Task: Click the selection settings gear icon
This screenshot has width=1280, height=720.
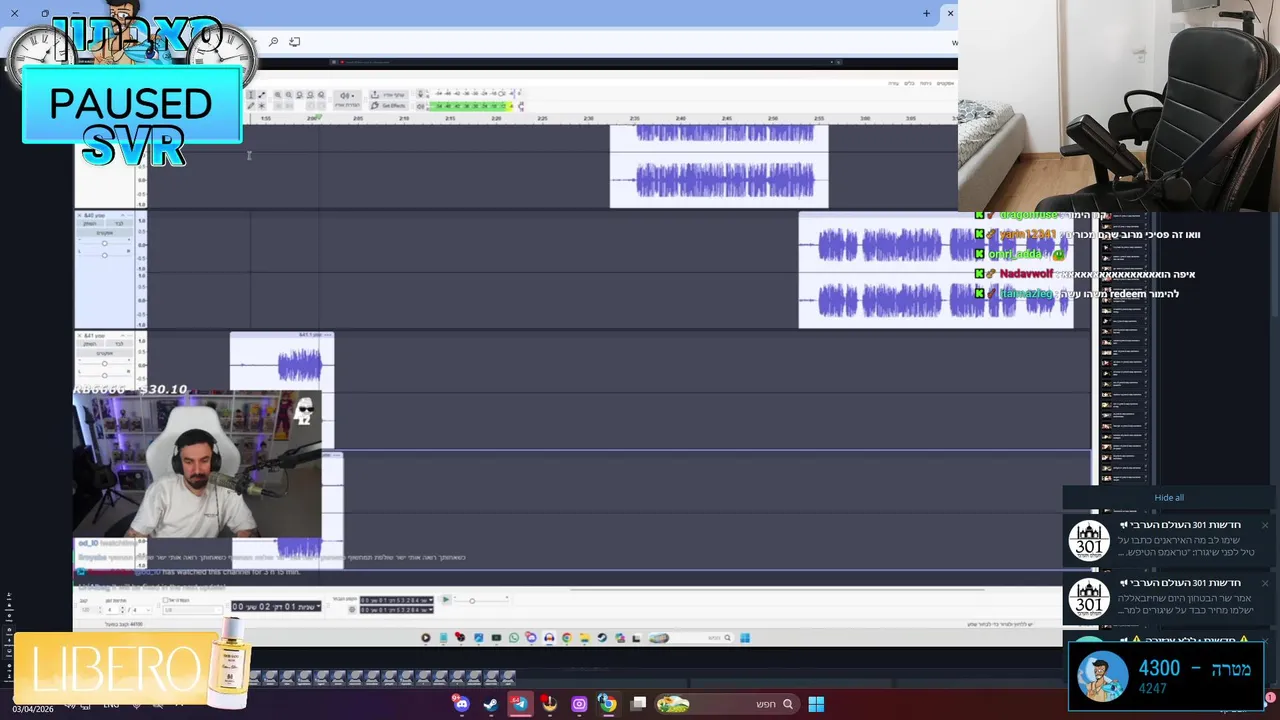Action: pyautogui.click(x=352, y=610)
